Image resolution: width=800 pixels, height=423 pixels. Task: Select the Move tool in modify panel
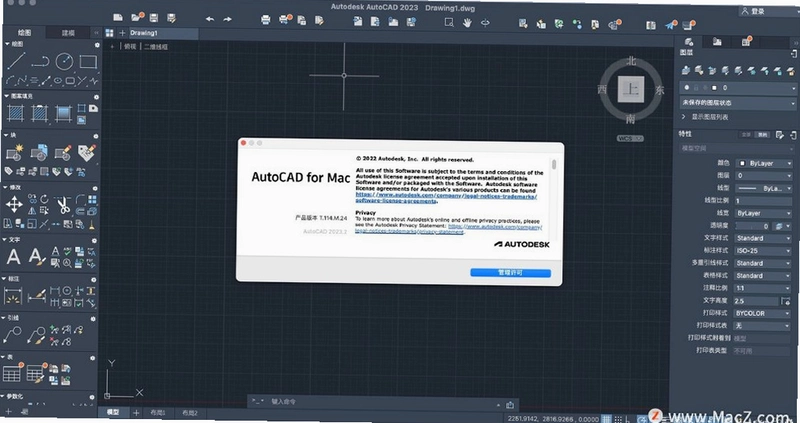tap(14, 205)
